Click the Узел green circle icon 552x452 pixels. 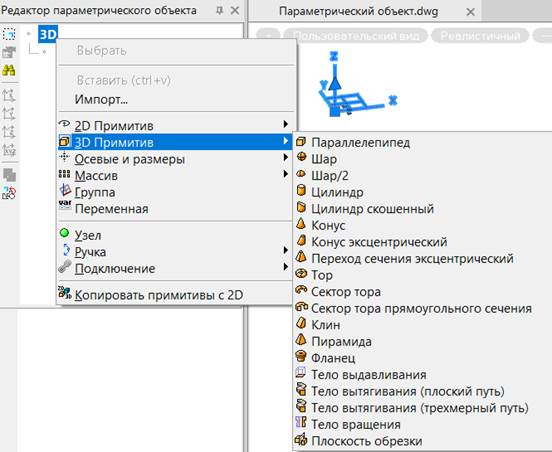(x=64, y=233)
